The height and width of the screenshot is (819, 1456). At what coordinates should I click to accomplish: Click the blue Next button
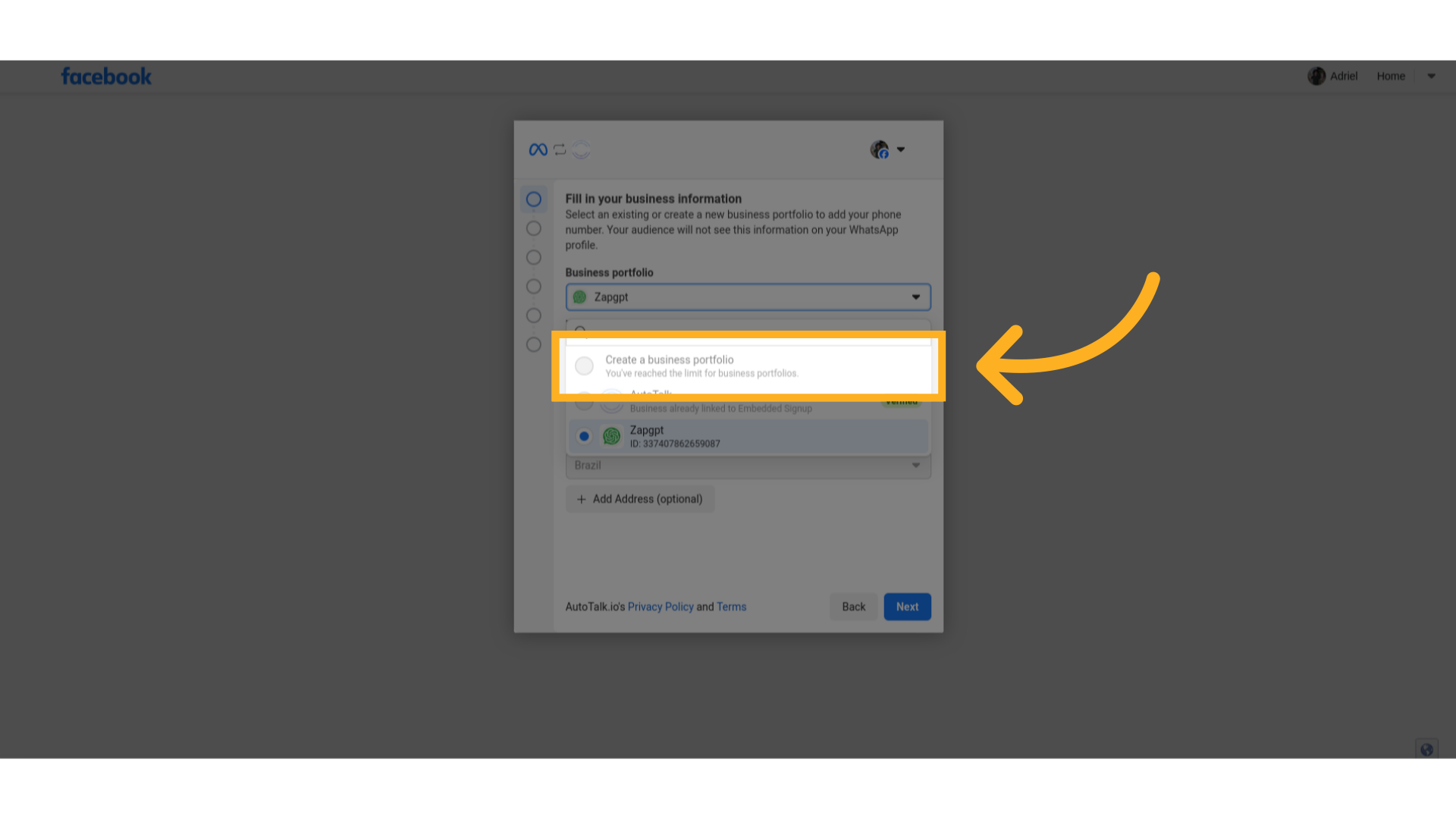click(907, 607)
